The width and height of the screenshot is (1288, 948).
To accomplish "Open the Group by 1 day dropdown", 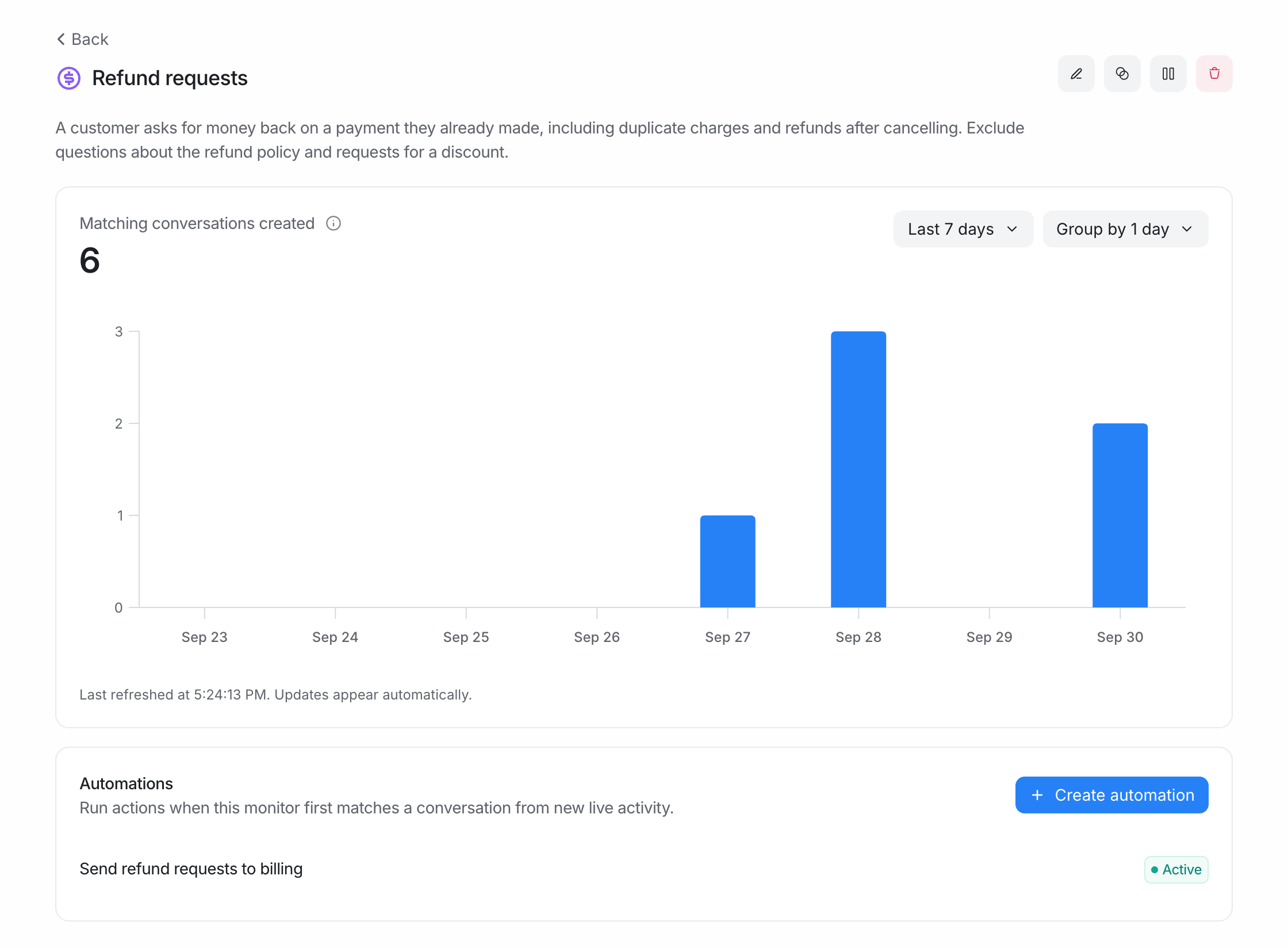I will [1125, 229].
